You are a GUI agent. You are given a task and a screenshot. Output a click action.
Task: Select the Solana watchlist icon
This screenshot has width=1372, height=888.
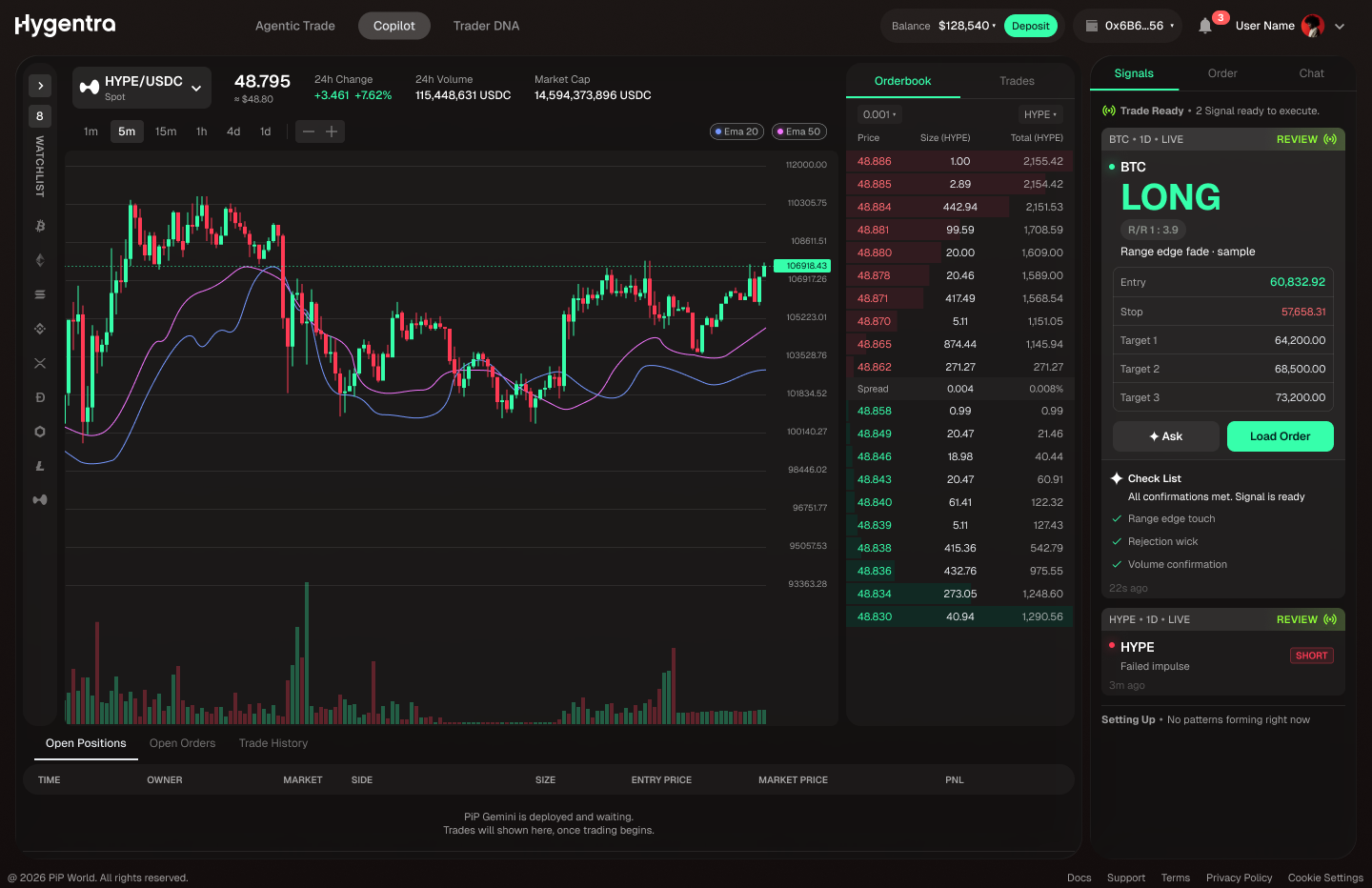40,294
